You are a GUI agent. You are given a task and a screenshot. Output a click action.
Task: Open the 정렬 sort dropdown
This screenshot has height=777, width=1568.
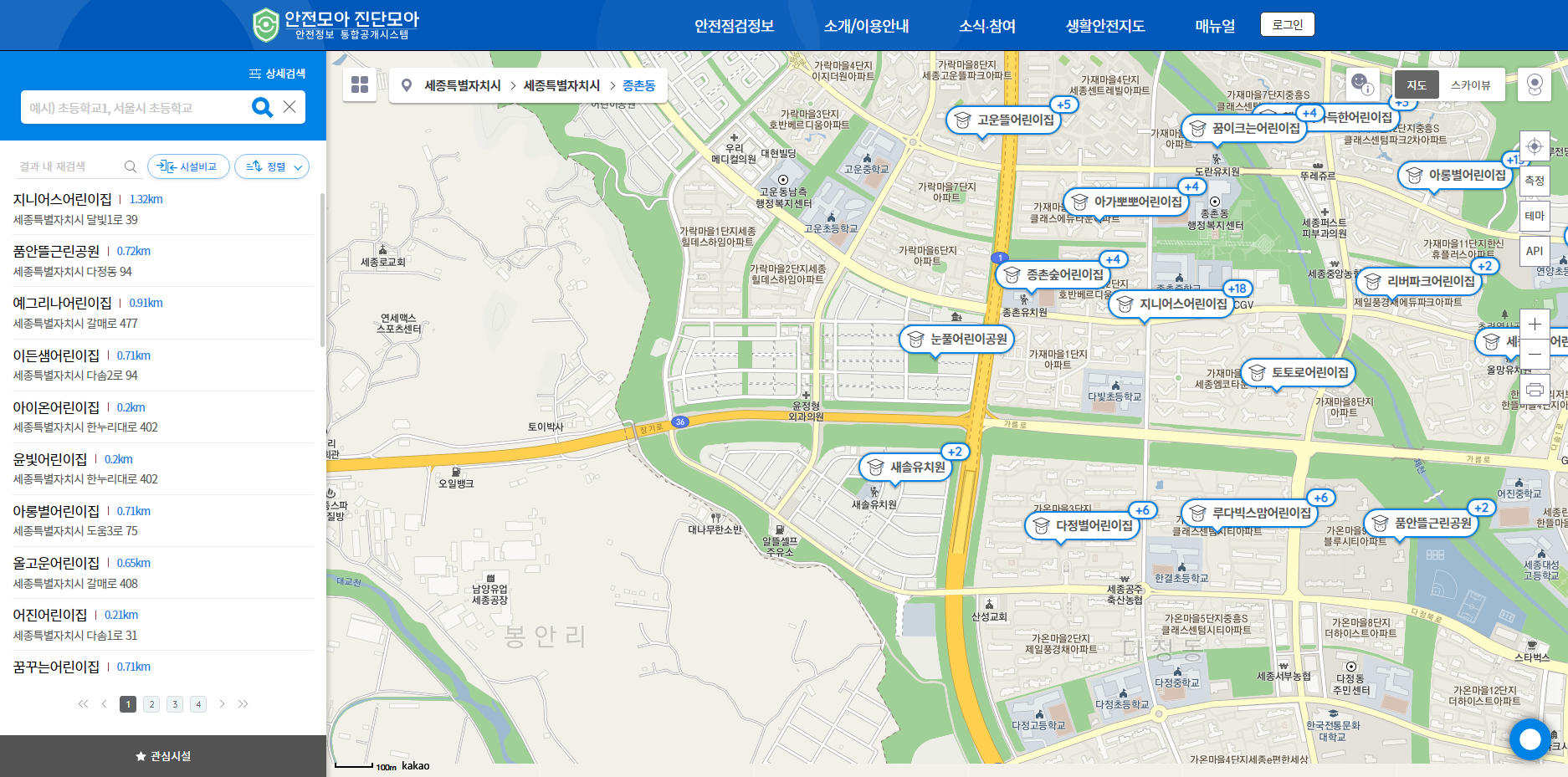pyautogui.click(x=272, y=166)
